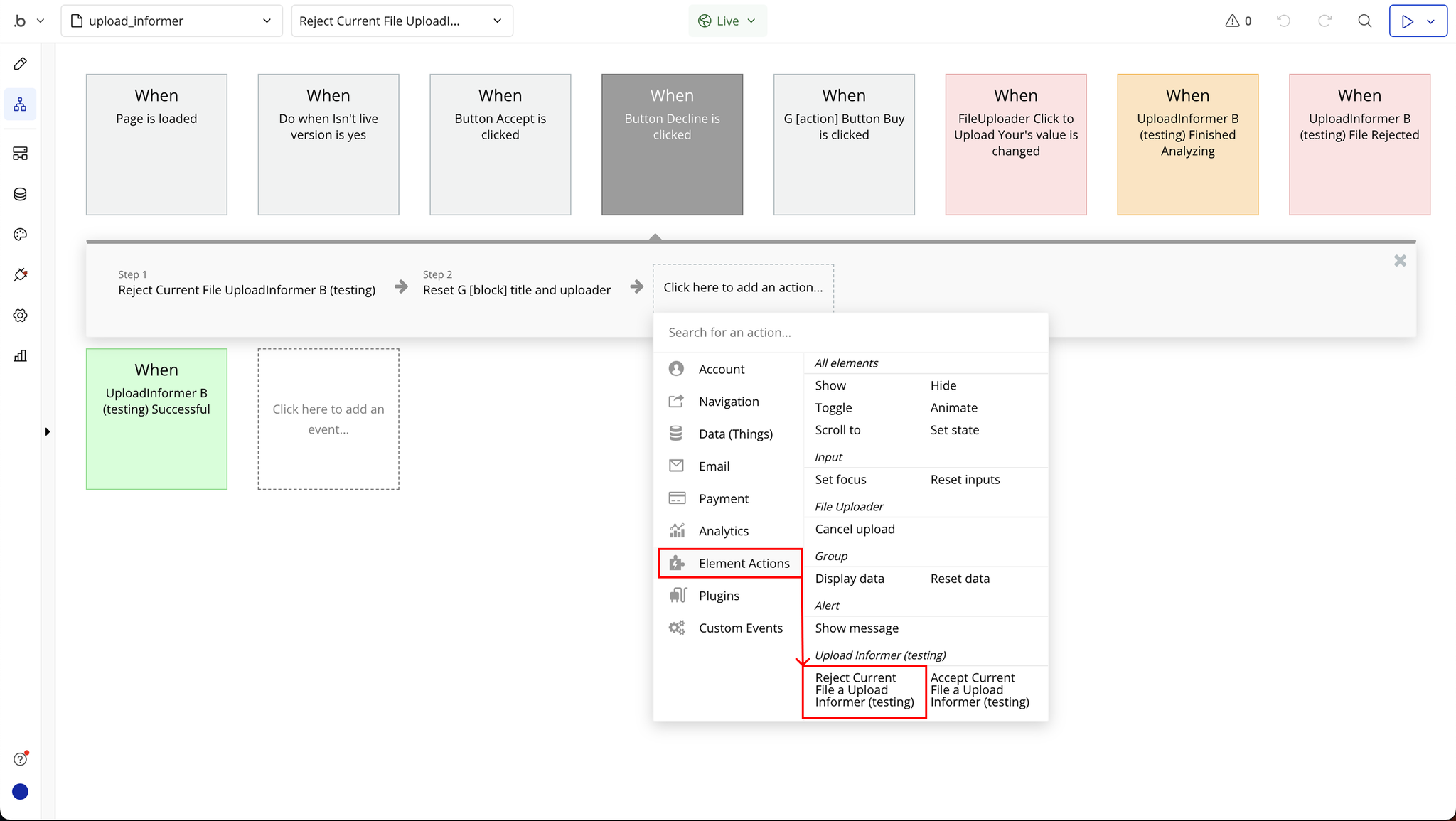Screen dimensions: 1456x821
Task: Open the Design tab pencil icon
Action: tap(21, 64)
